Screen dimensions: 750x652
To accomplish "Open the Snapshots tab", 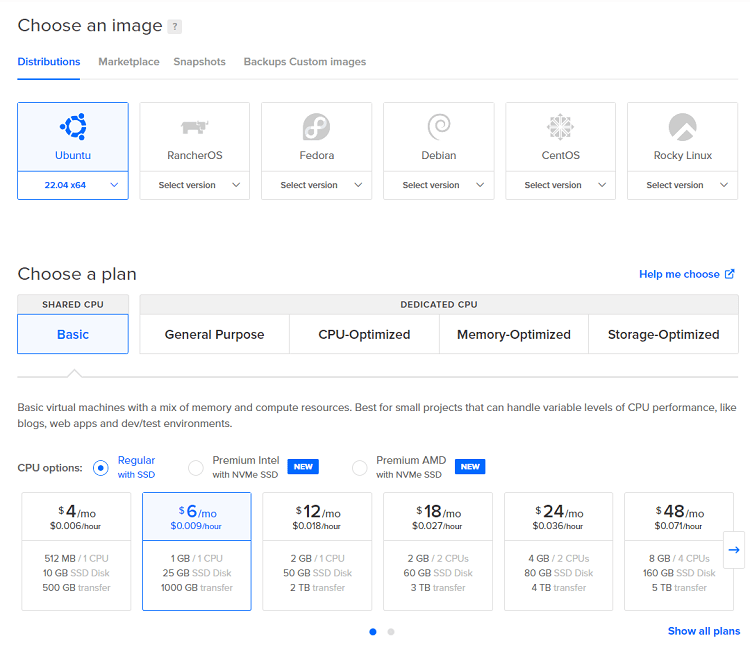I will (x=199, y=62).
